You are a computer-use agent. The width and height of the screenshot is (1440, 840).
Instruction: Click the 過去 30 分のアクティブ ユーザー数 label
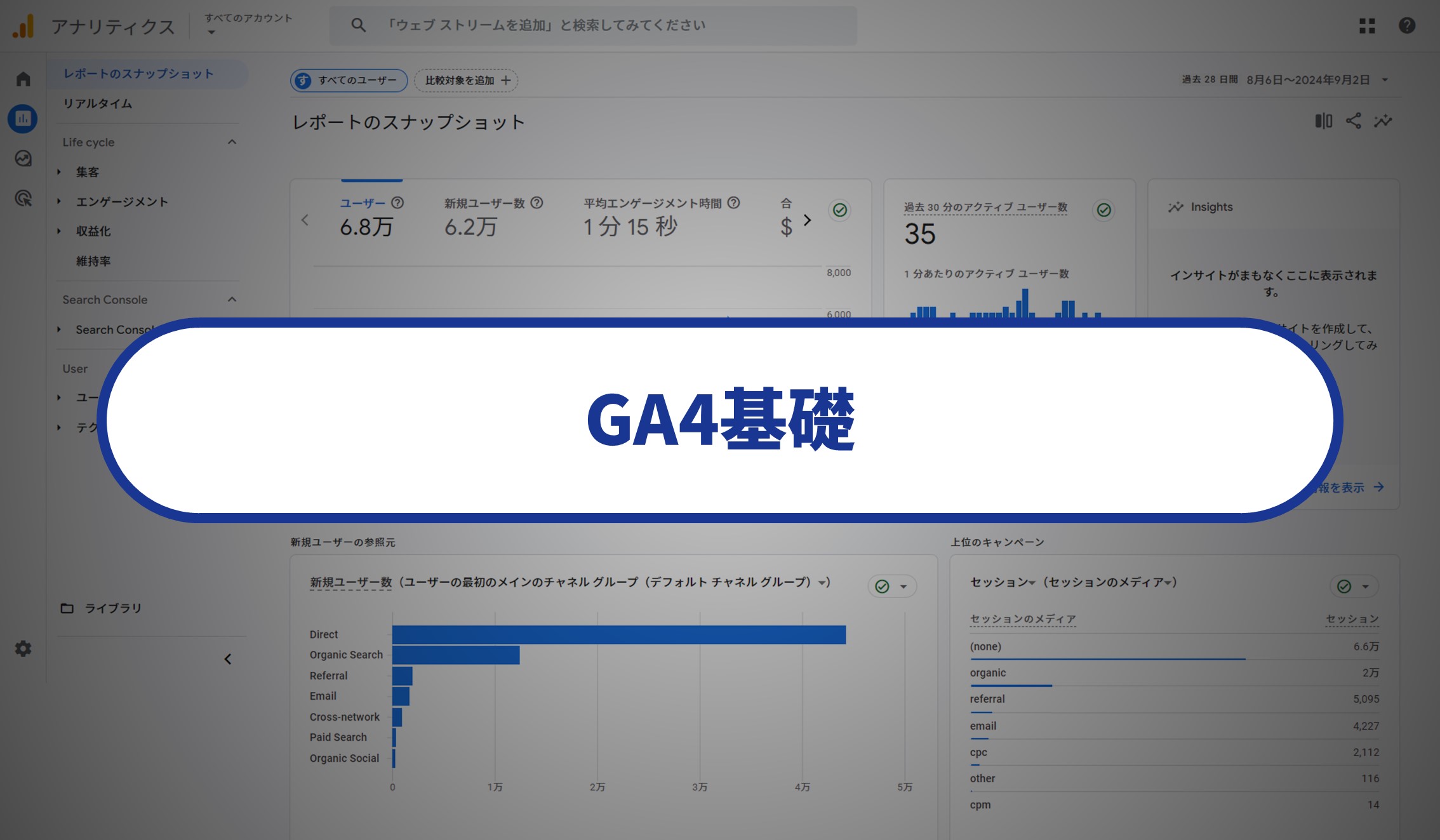point(985,207)
